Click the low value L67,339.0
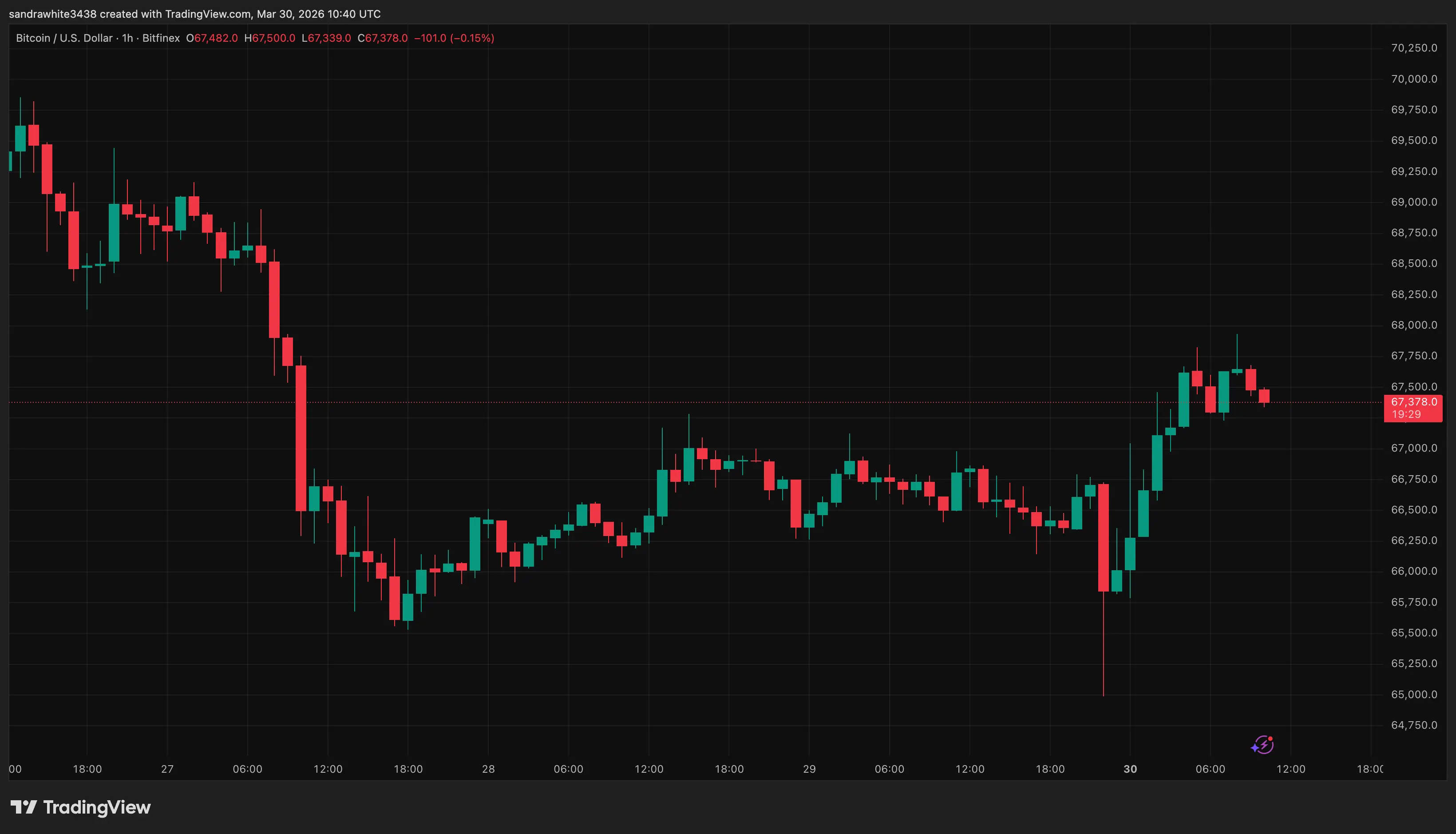The width and height of the screenshot is (1456, 834). [326, 38]
